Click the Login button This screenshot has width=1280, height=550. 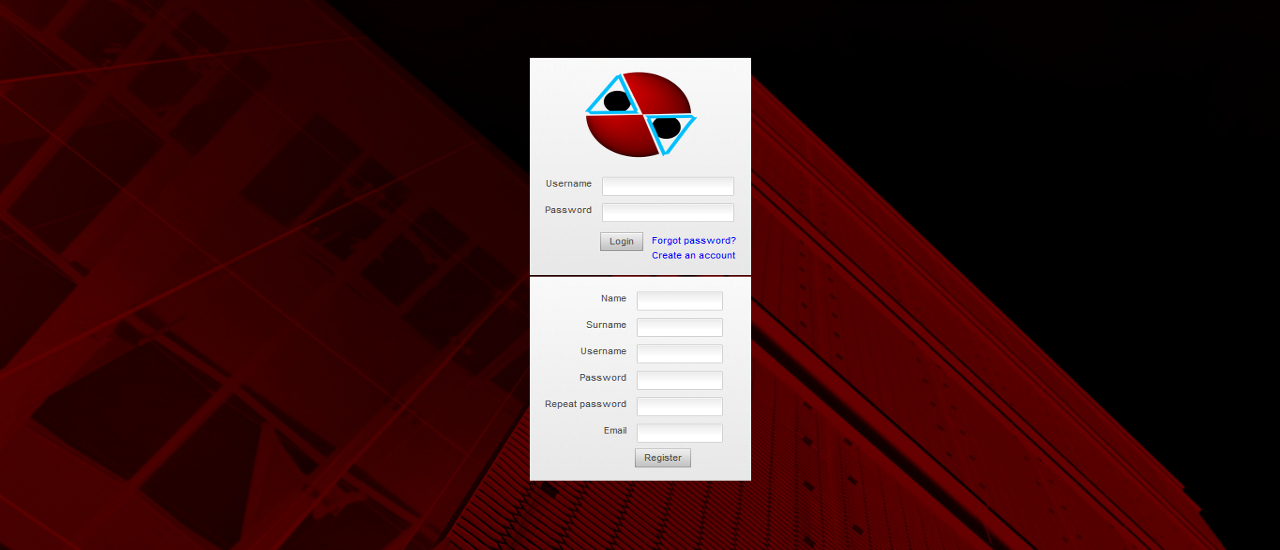(621, 241)
